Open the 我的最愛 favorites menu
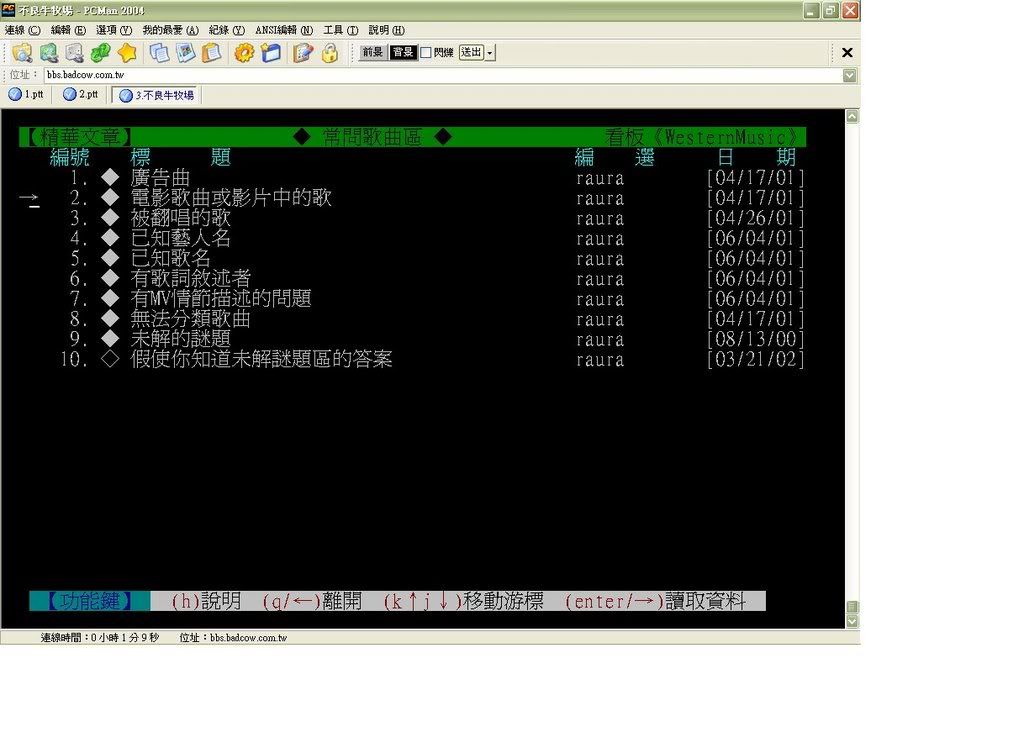 click(170, 30)
